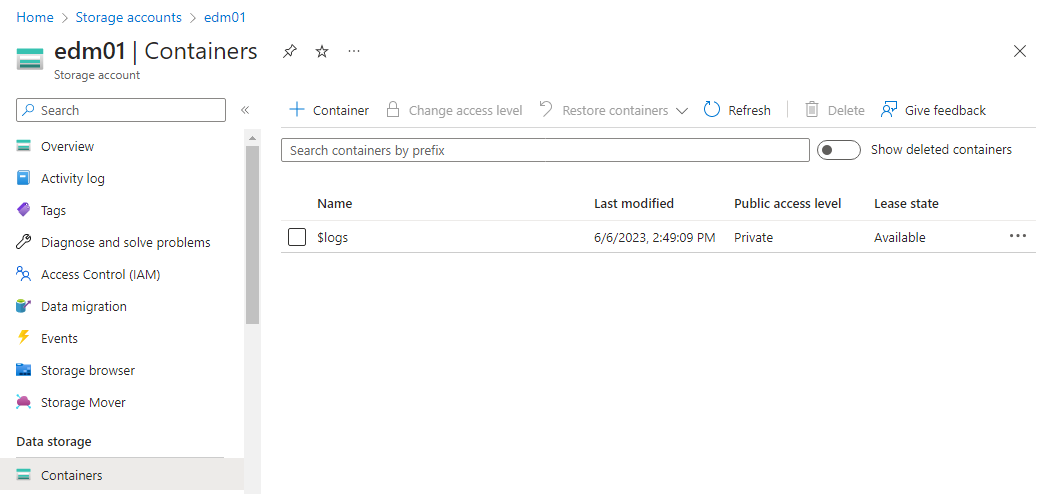Pin the edm01 blade with pushpin icon
This screenshot has height=494, width=1052.
click(290, 51)
